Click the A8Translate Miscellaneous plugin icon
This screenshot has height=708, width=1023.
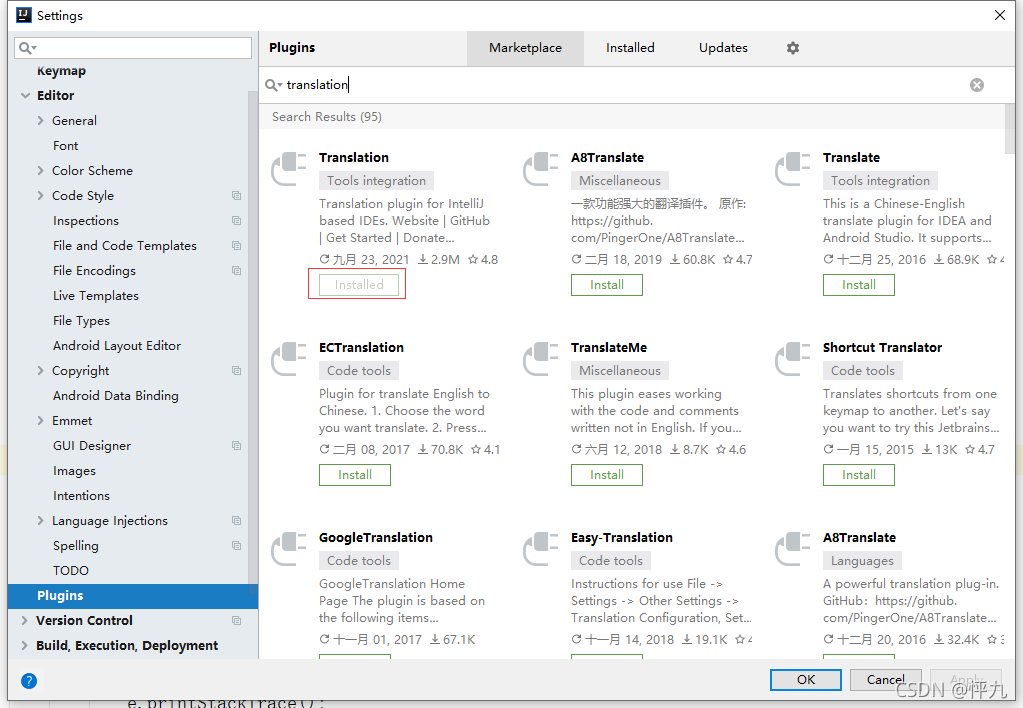541,169
